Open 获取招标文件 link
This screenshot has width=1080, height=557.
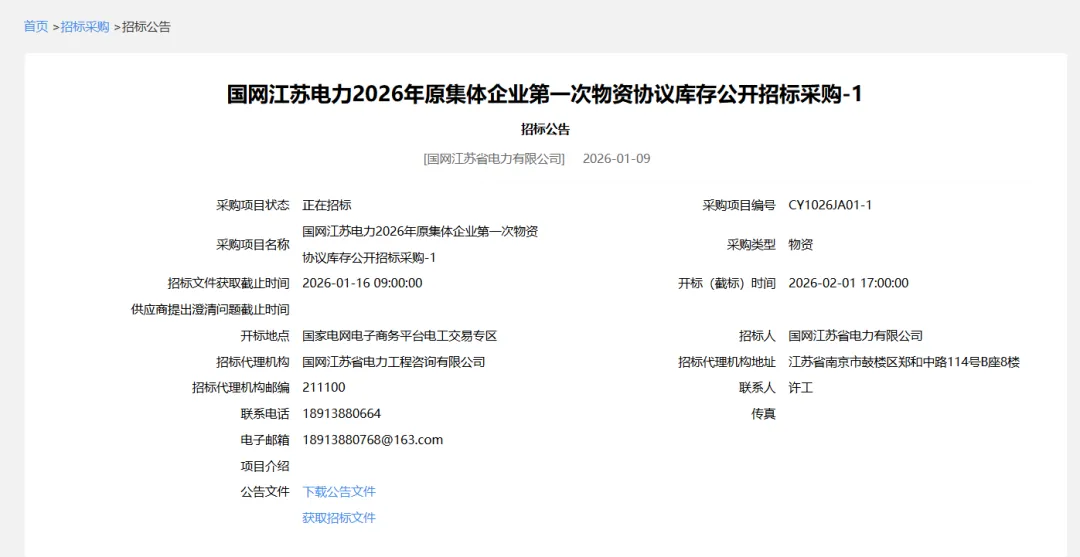click(x=339, y=518)
